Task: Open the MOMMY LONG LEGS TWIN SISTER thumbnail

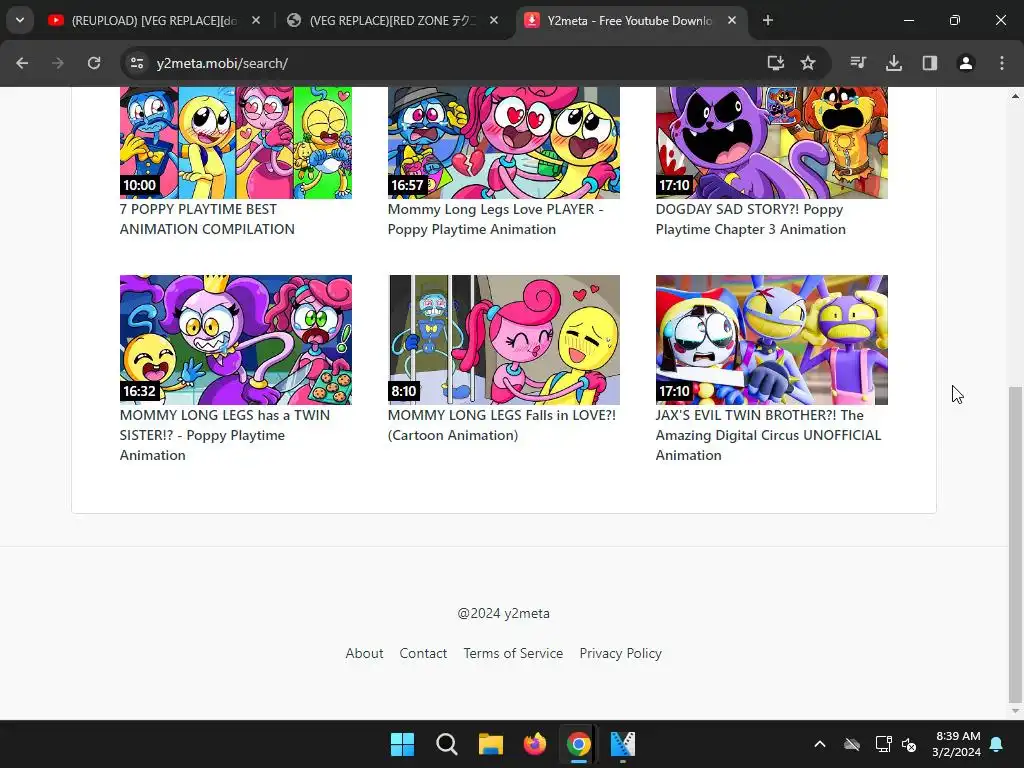Action: coord(236,340)
